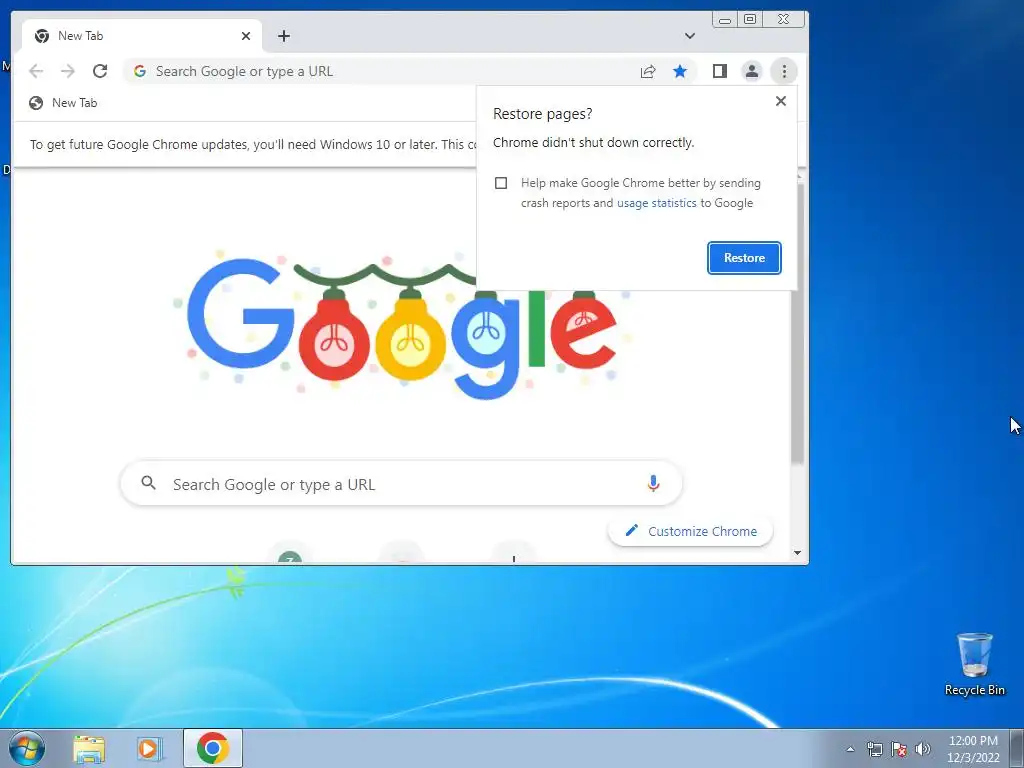Reload the page with the refresh icon
The height and width of the screenshot is (768, 1024).
[x=100, y=71]
